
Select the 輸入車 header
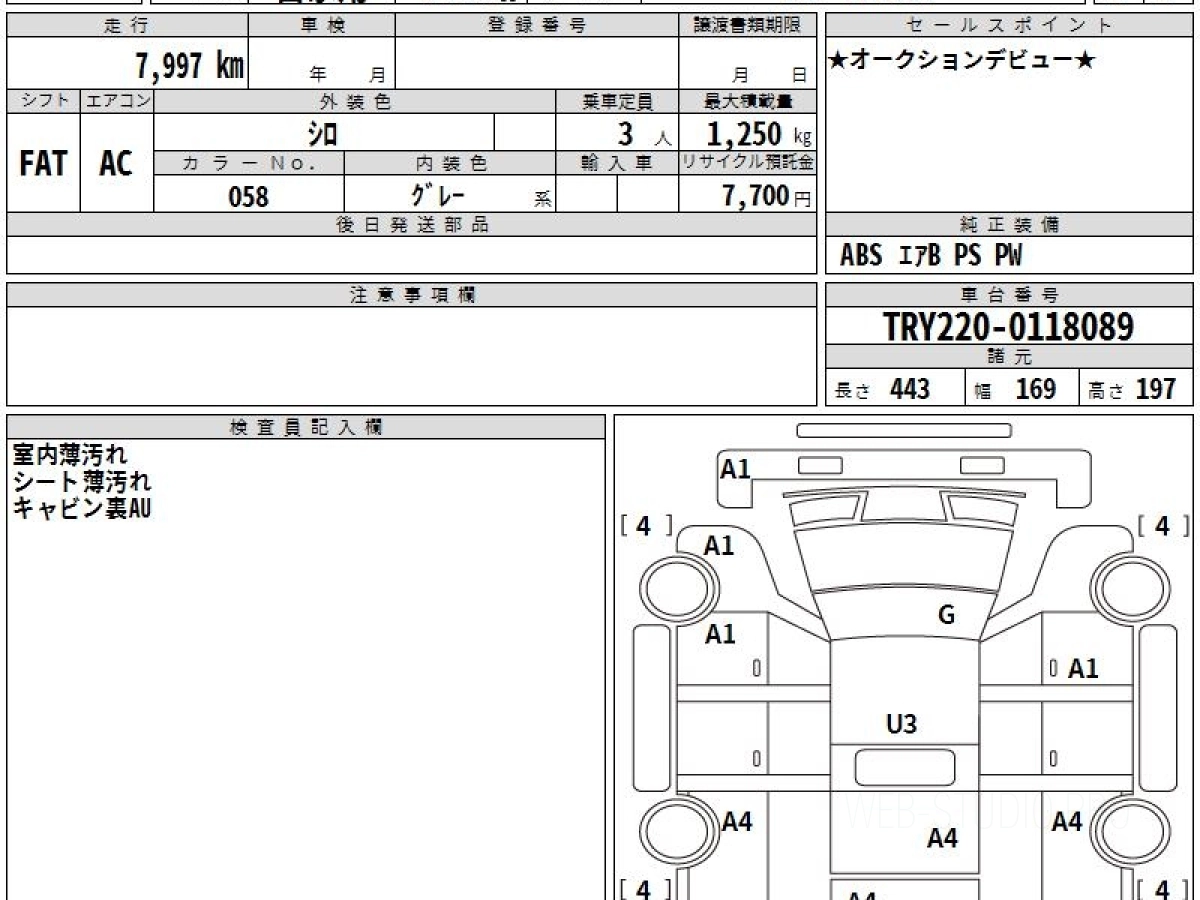click(x=617, y=164)
